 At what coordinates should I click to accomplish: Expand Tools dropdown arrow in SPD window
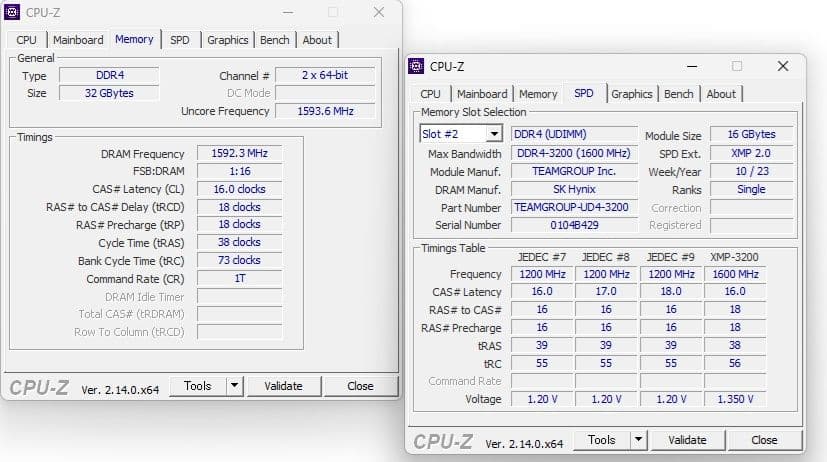click(x=638, y=440)
